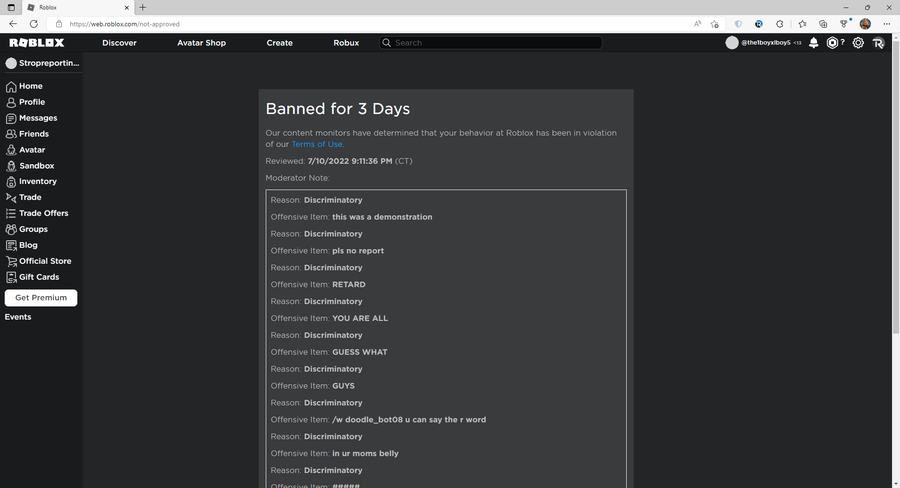The image size is (900, 488).
Task: Open browser rewards trophy icon
Action: (x=844, y=24)
